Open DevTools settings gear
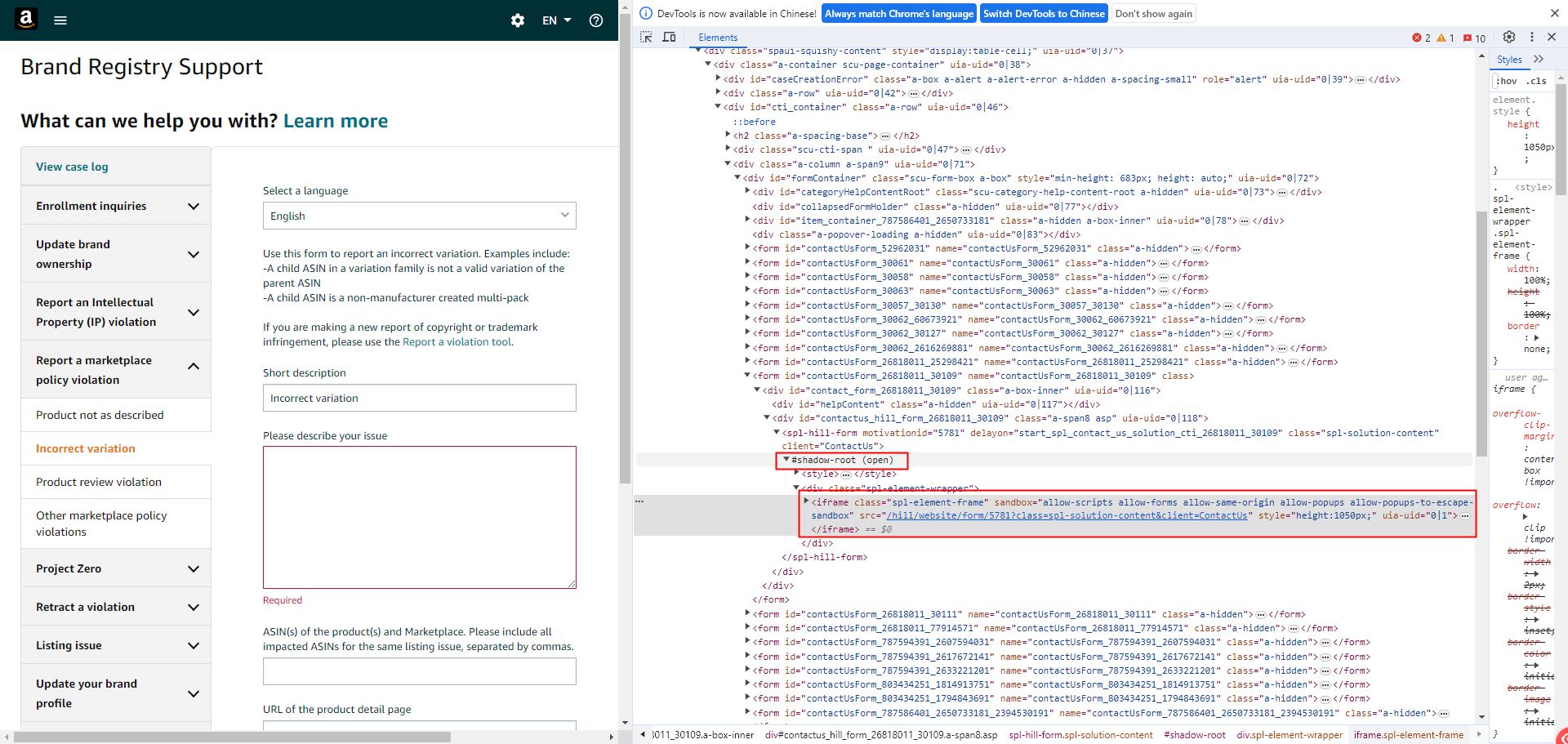1568x744 pixels. 1509,38
